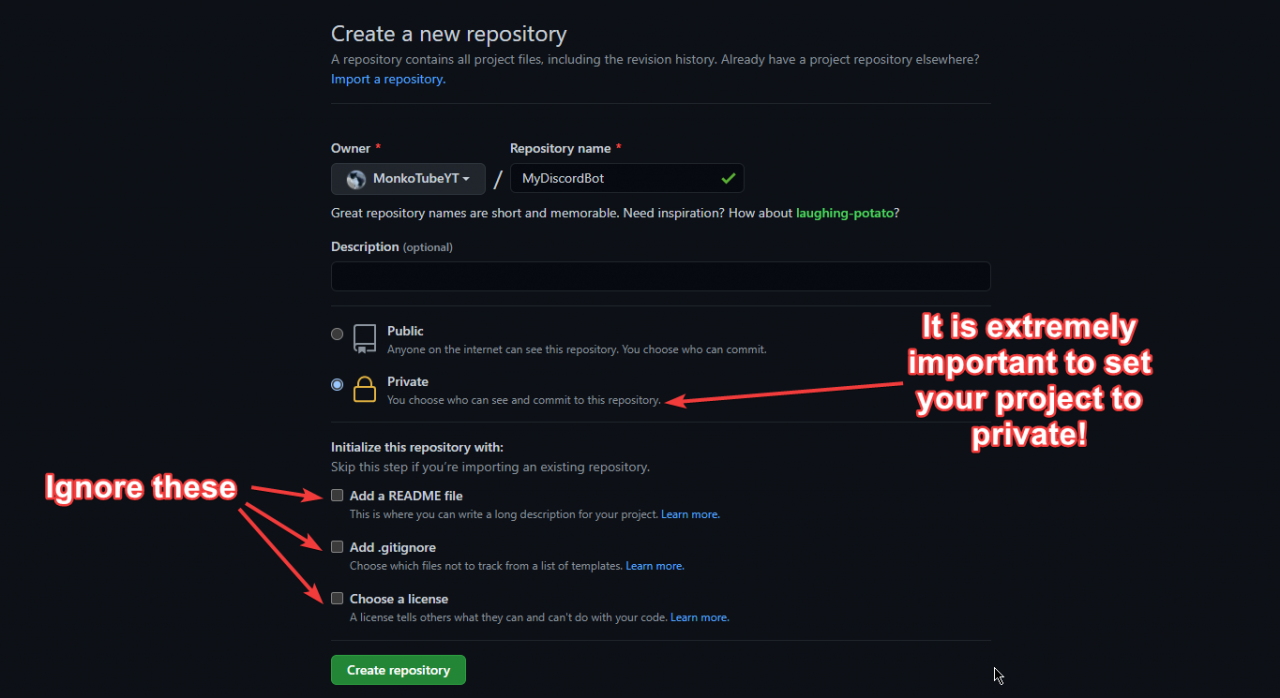Click the Create repository button
1280x698 pixels.
click(x=398, y=670)
